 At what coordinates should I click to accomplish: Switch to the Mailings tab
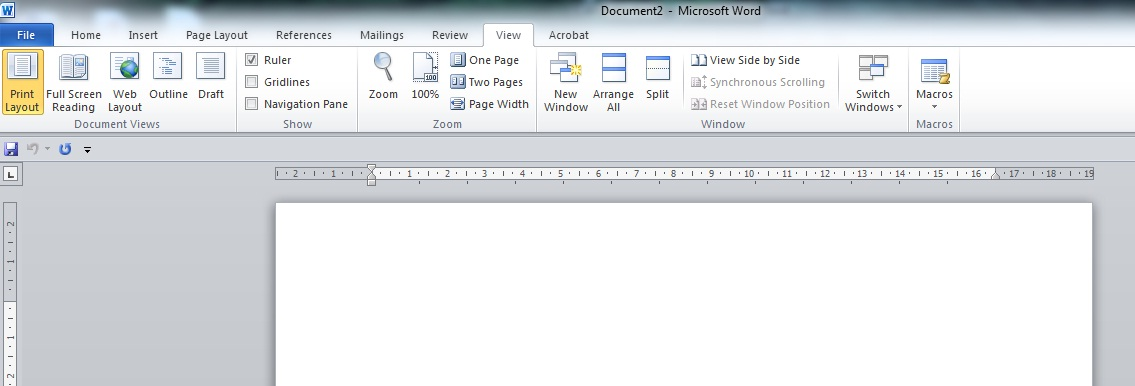(381, 35)
